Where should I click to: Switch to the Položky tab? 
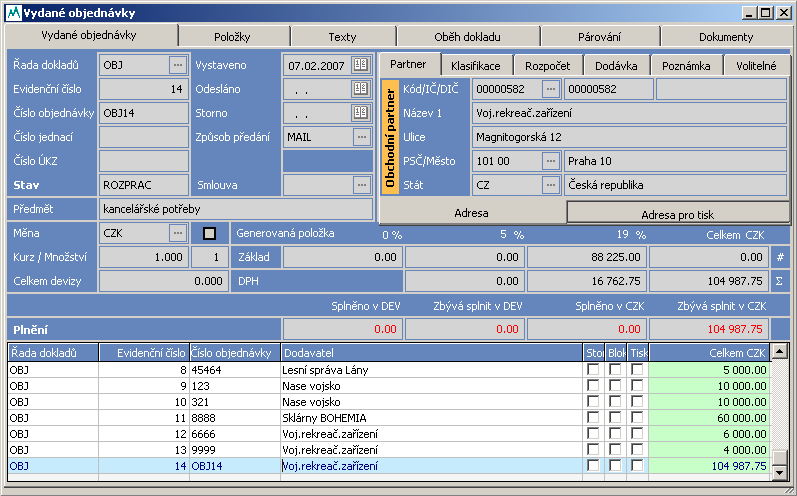click(232, 36)
